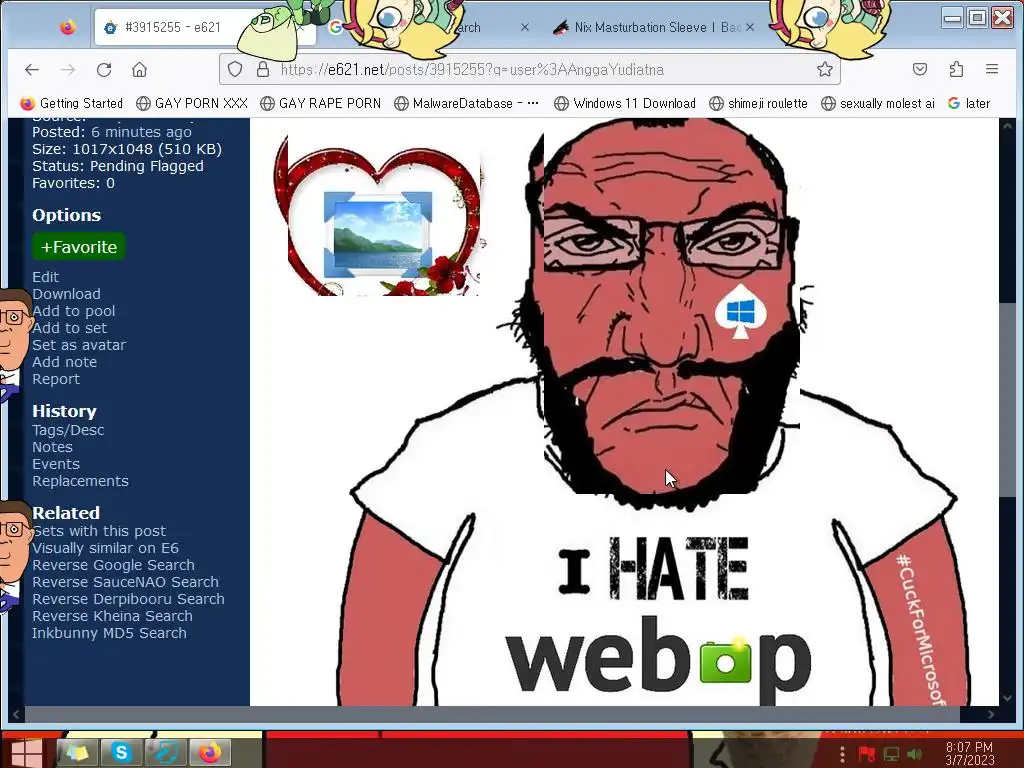Choose Add to set
Image resolution: width=1024 pixels, height=768 pixels.
69,328
